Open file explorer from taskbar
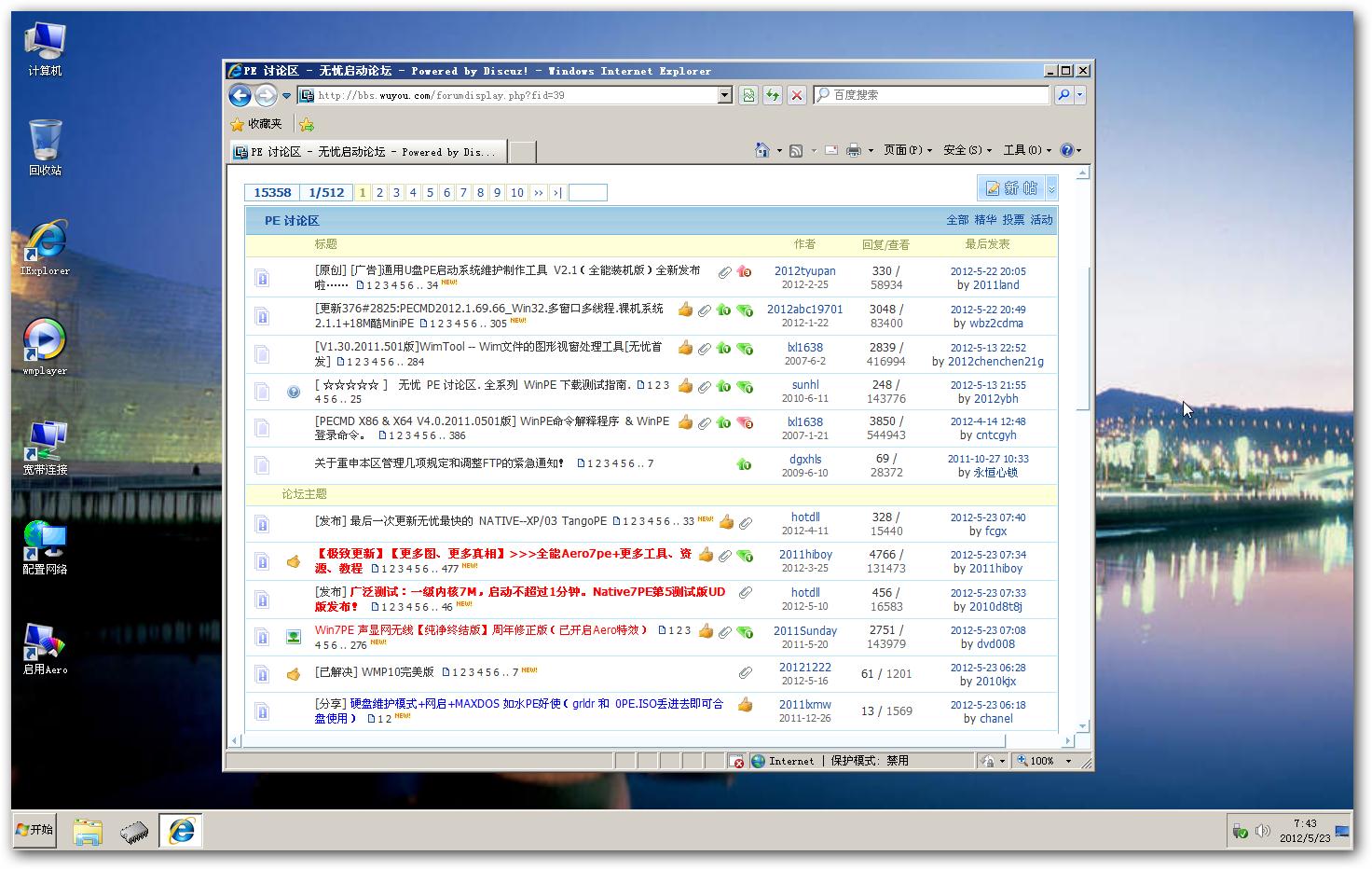Viewport: 1372px width, 869px height. tap(88, 831)
